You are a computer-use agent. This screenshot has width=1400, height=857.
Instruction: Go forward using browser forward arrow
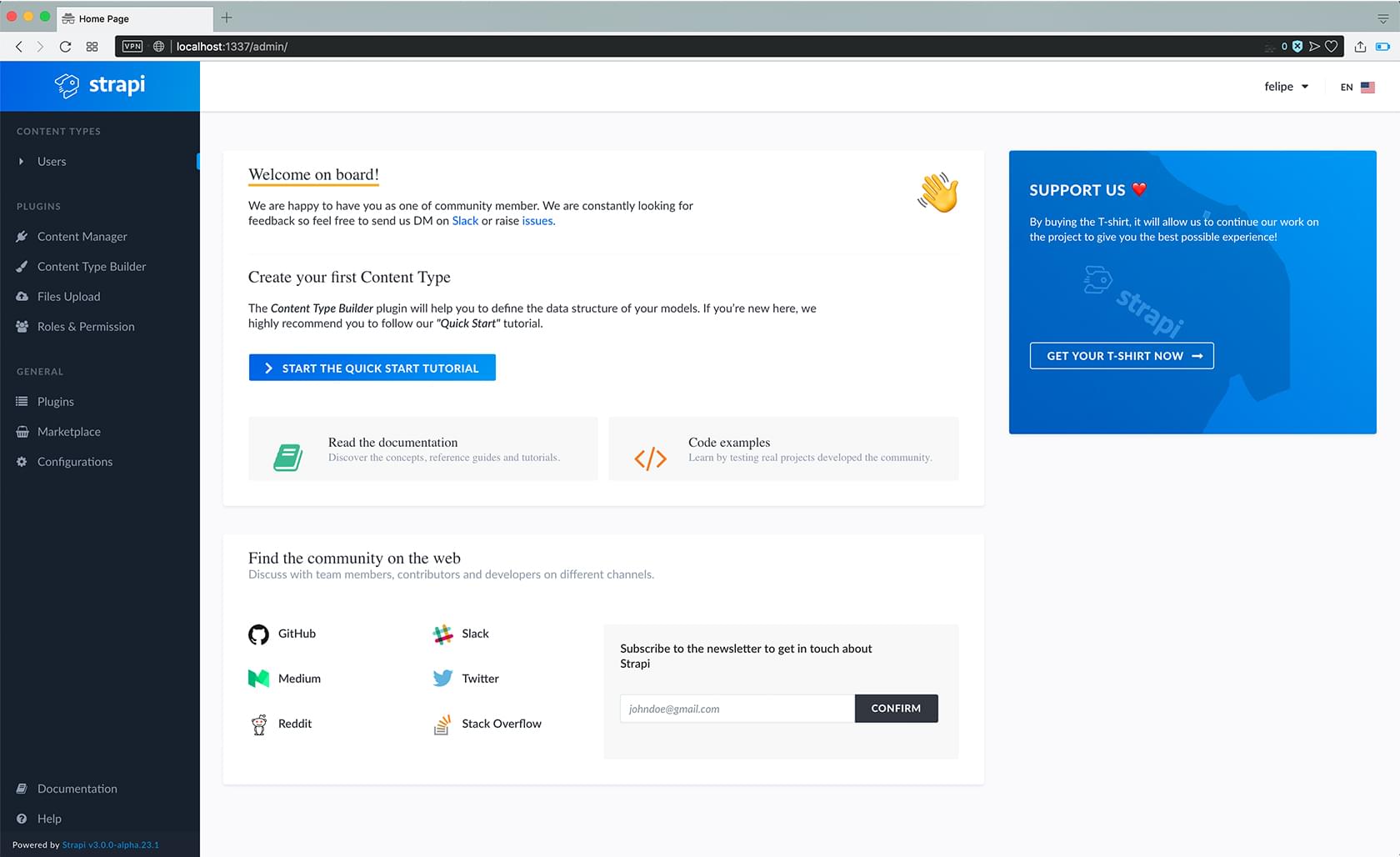[x=40, y=47]
